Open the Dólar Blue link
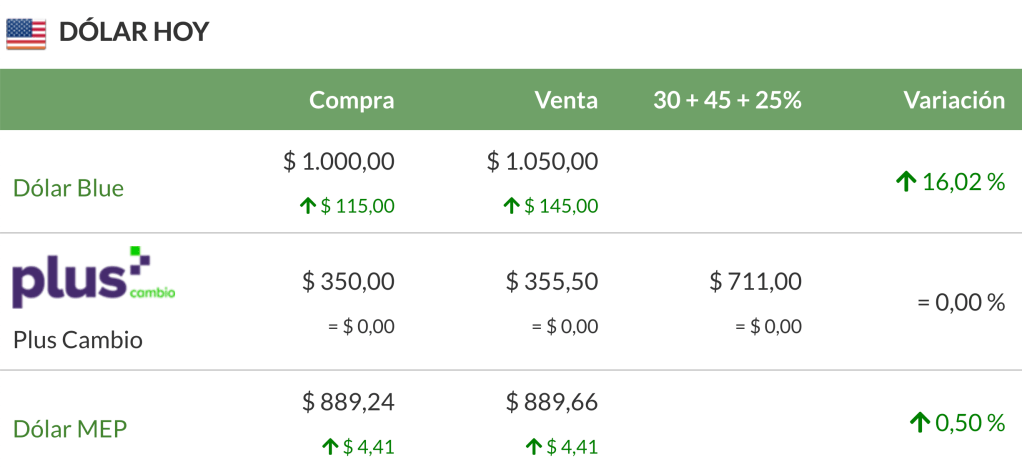Image resolution: width=1022 pixels, height=472 pixels. click(x=68, y=188)
